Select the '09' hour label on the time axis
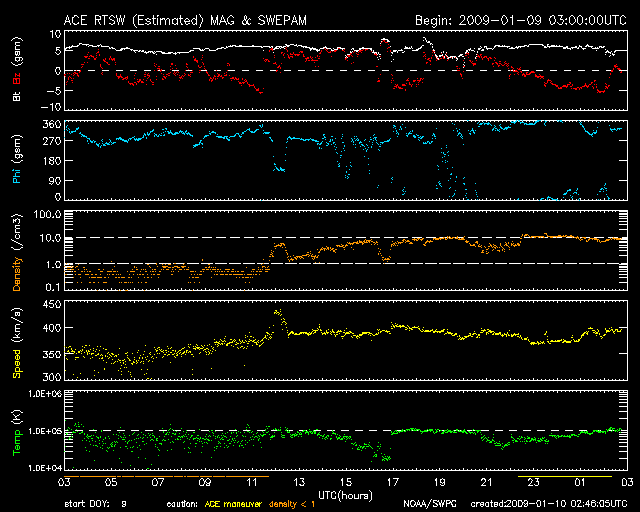The height and width of the screenshot is (512, 640). point(205,483)
